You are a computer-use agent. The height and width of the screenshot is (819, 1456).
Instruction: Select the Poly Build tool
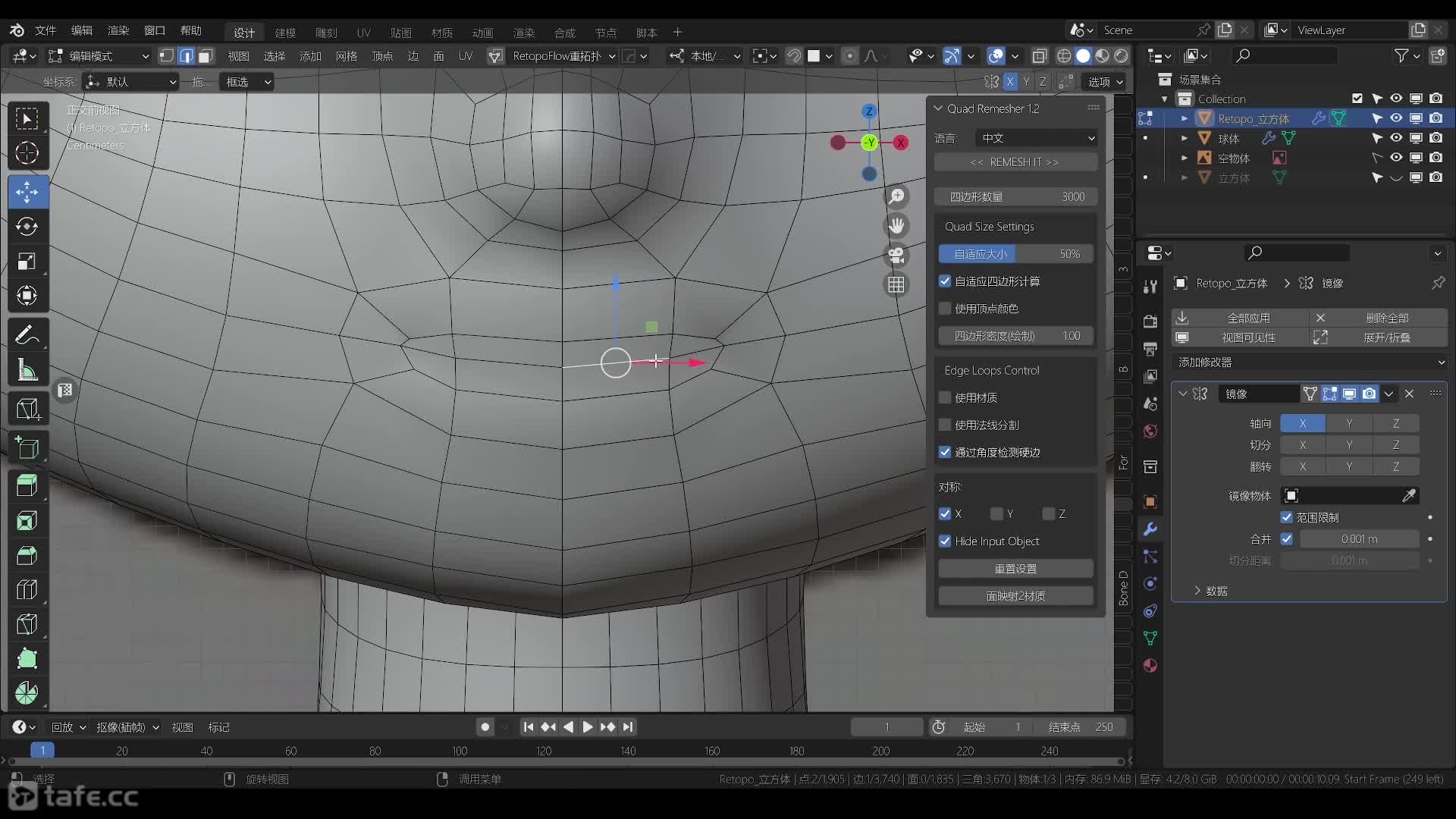(x=27, y=658)
